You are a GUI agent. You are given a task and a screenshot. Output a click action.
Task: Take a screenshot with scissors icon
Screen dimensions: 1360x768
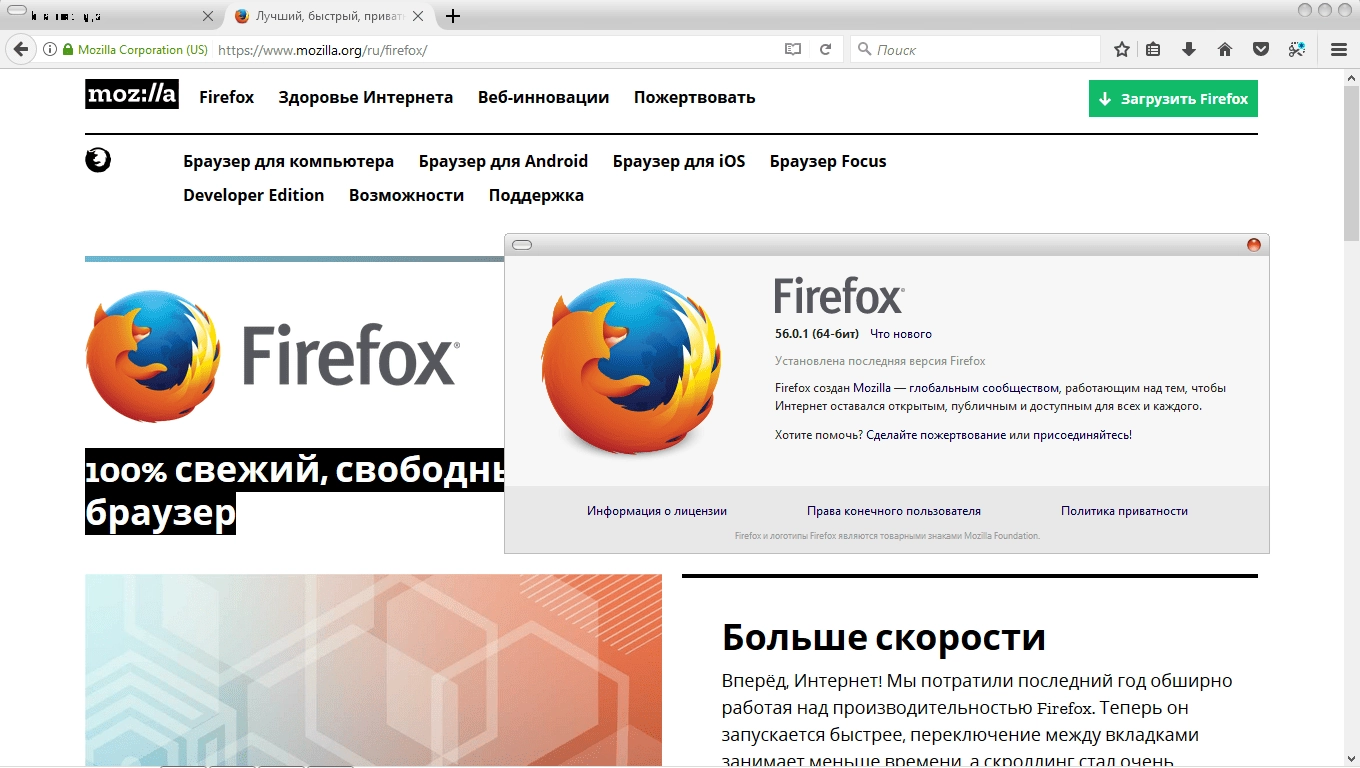[x=1297, y=49]
